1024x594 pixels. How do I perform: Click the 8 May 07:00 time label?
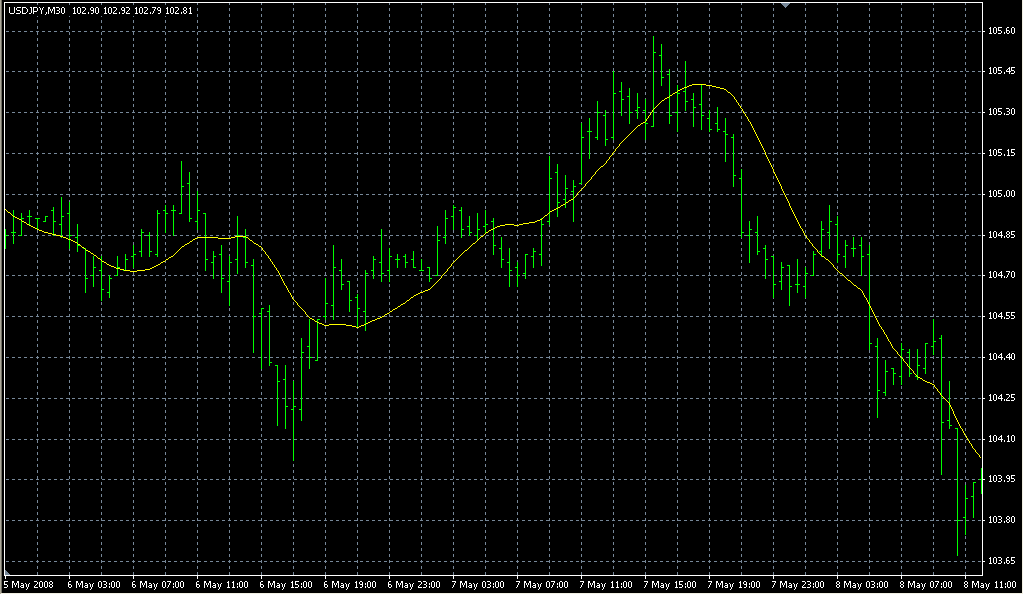tap(927, 584)
